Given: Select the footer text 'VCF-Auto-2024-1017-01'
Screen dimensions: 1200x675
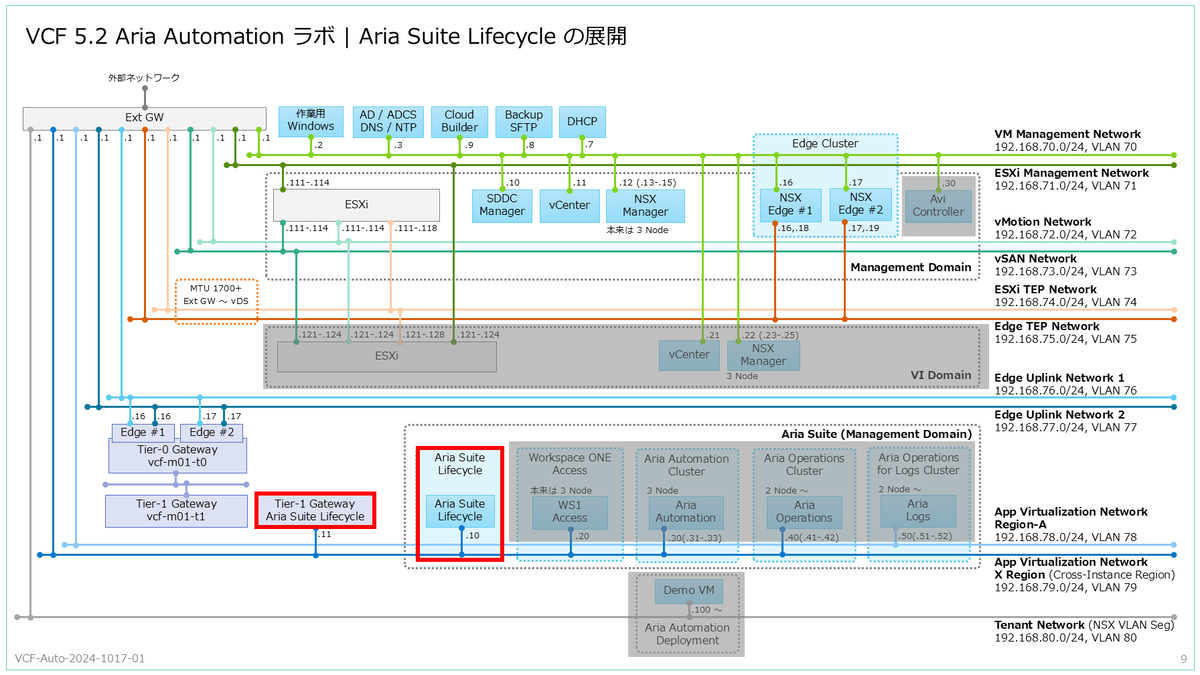Looking at the screenshot, I should click(x=80, y=659).
